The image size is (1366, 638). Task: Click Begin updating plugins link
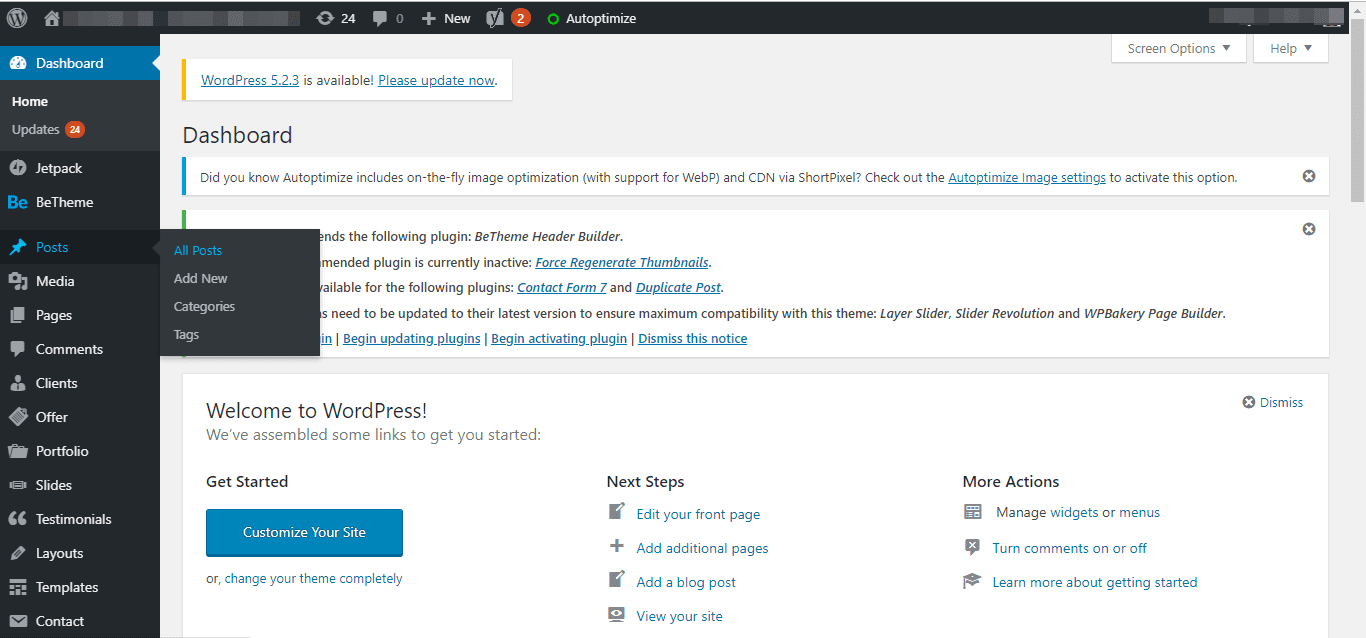click(x=412, y=338)
